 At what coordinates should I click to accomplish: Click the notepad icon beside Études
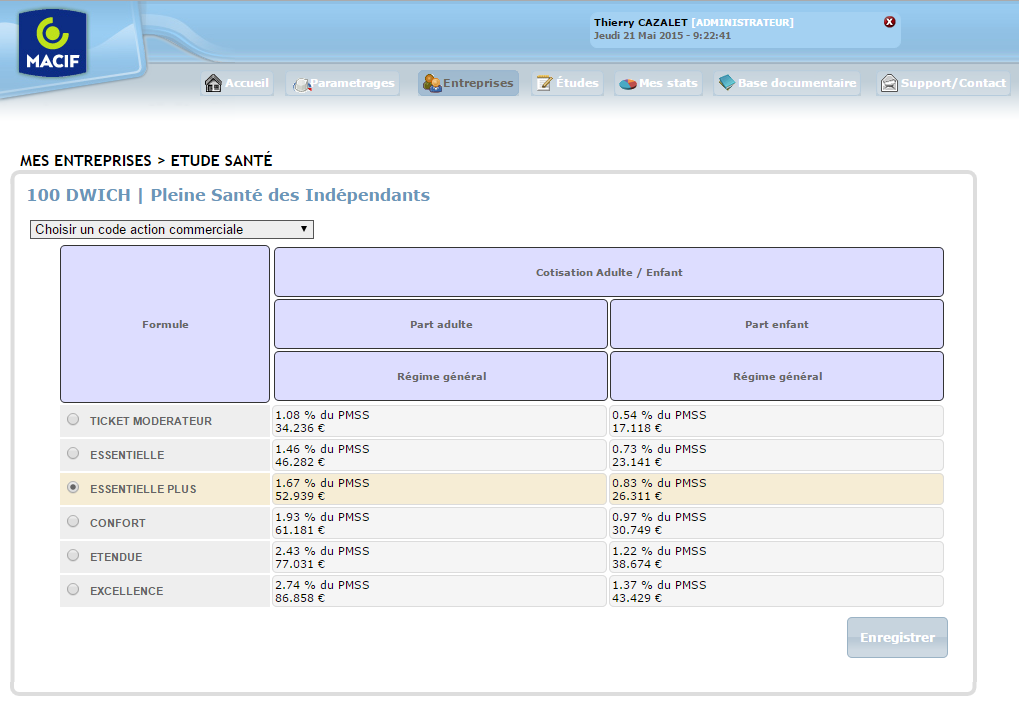tap(544, 84)
